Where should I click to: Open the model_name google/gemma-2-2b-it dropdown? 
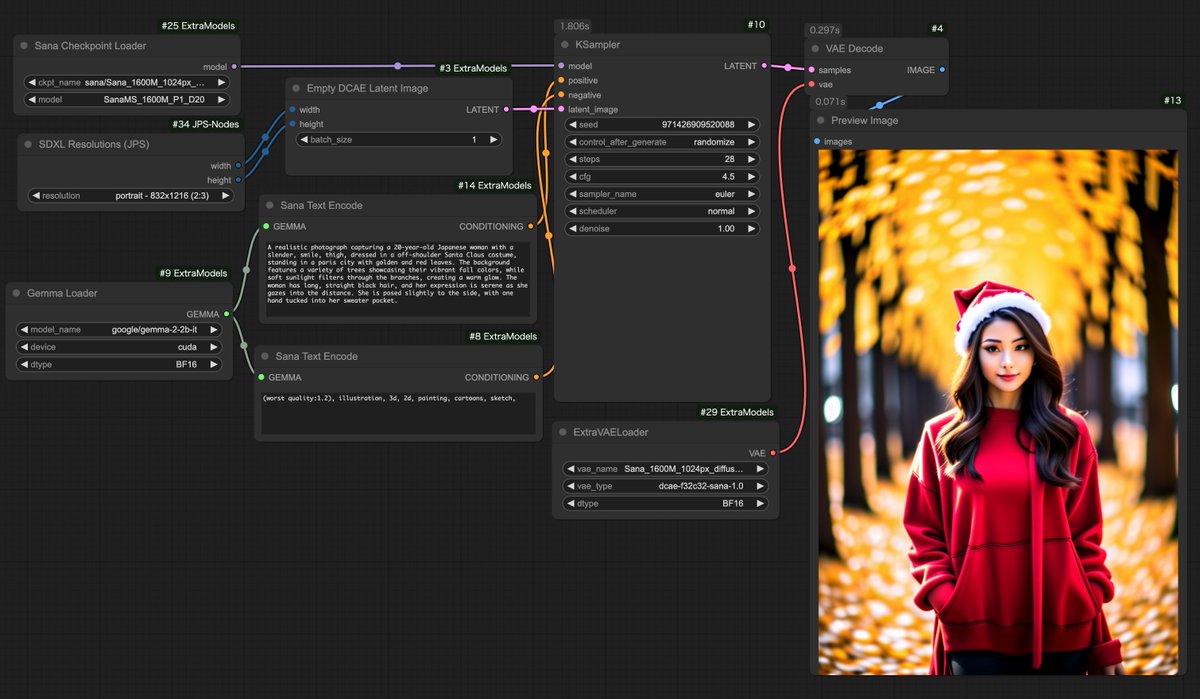pos(119,329)
